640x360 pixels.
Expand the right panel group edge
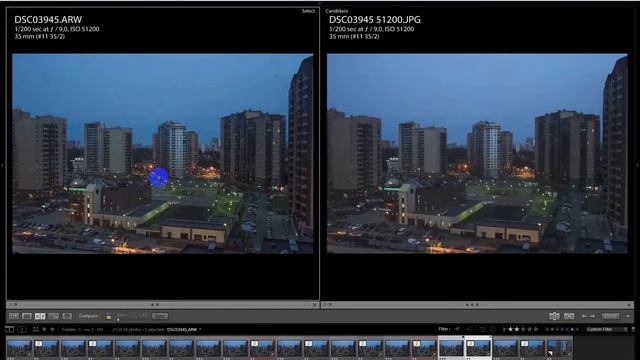click(x=638, y=165)
